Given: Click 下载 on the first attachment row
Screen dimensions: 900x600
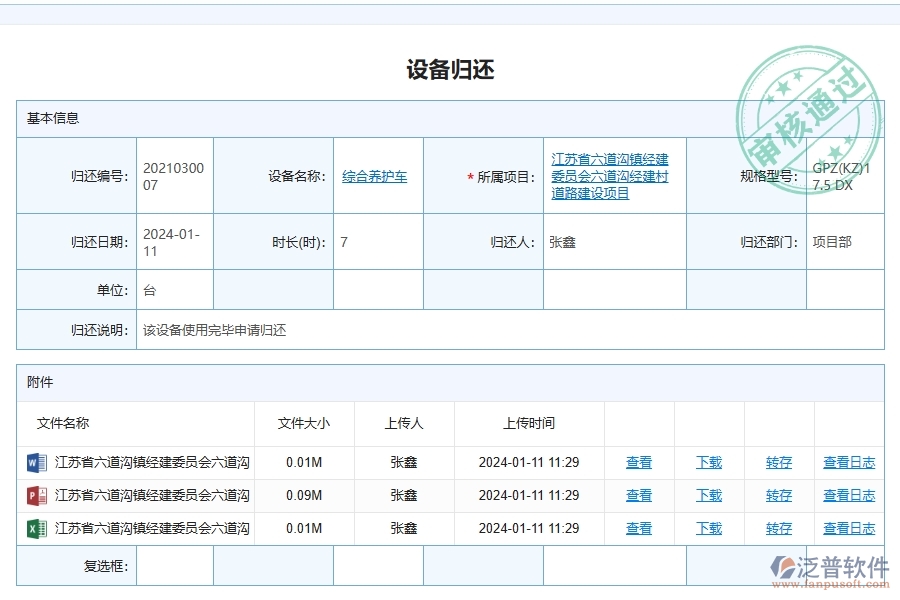Looking at the screenshot, I should [708, 462].
